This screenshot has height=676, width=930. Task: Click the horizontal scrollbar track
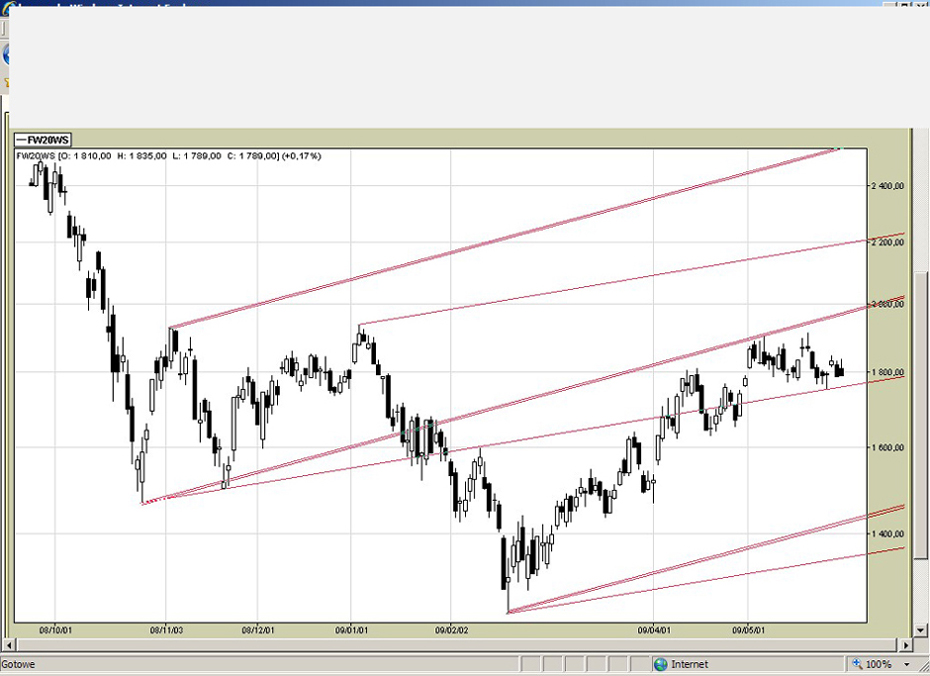point(457,644)
